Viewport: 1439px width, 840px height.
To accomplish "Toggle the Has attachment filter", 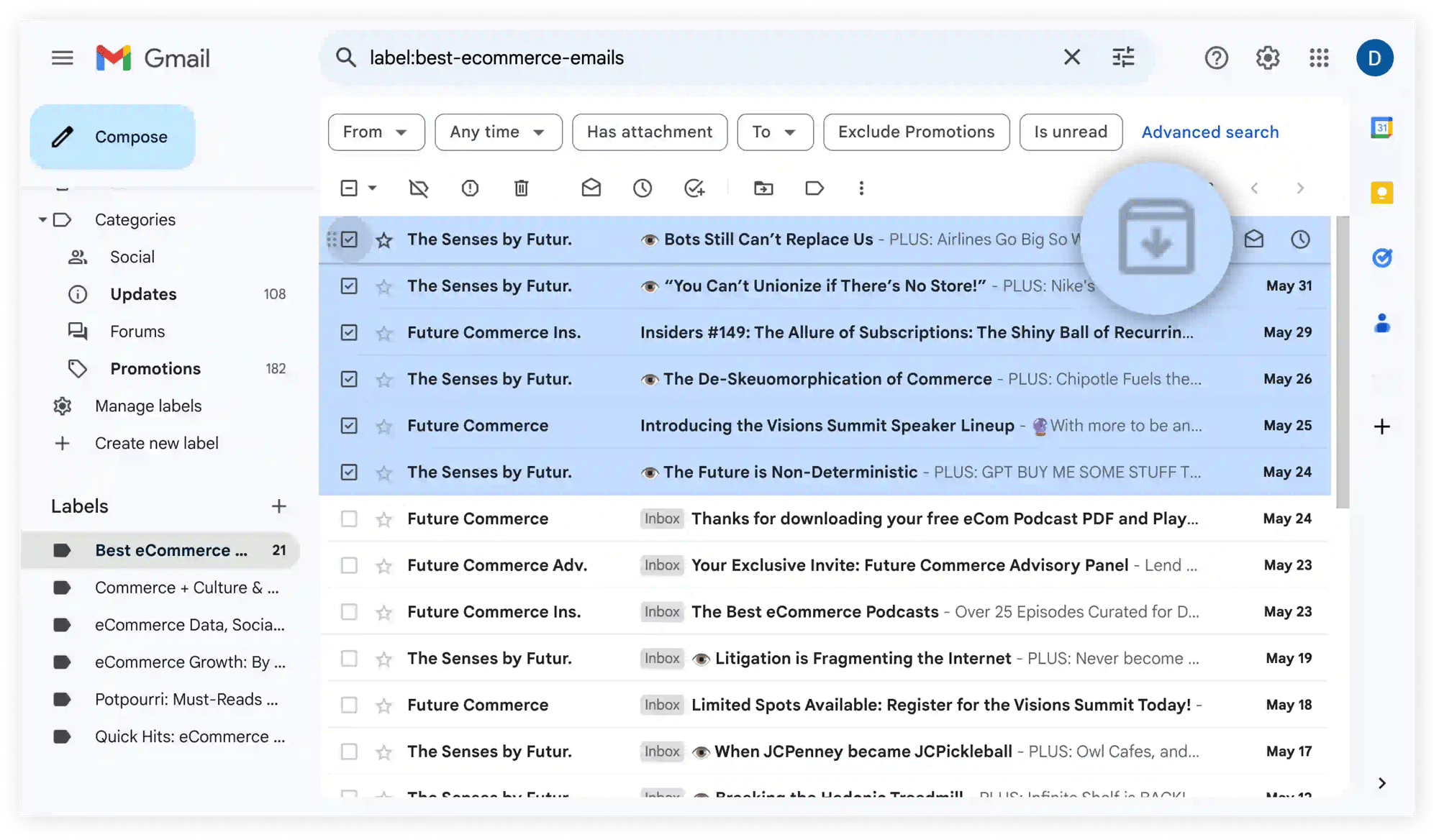I will click(x=650, y=132).
